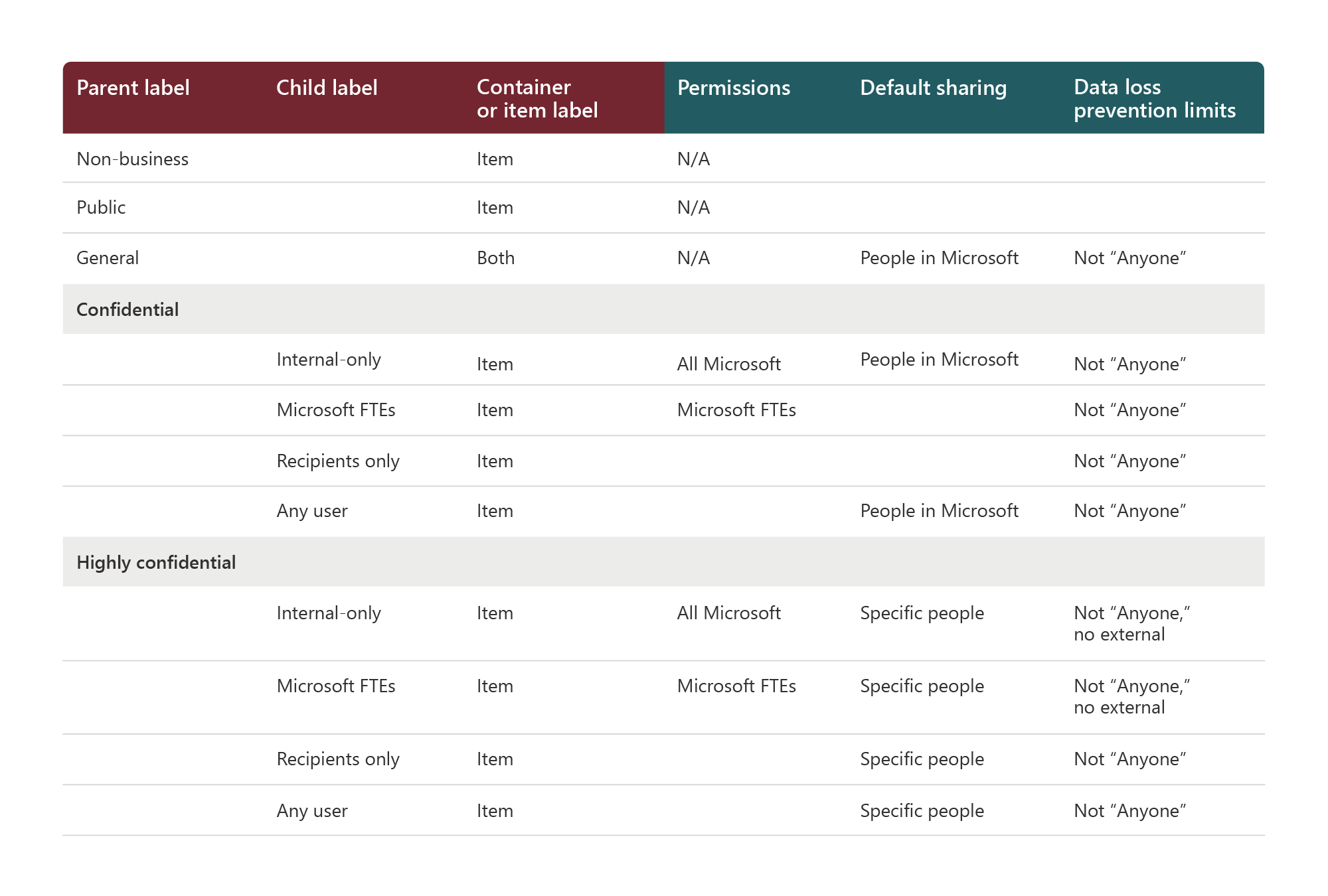
Task: Click 'Microsoft FTEs' permission under Highly confidential
Action: (x=736, y=686)
